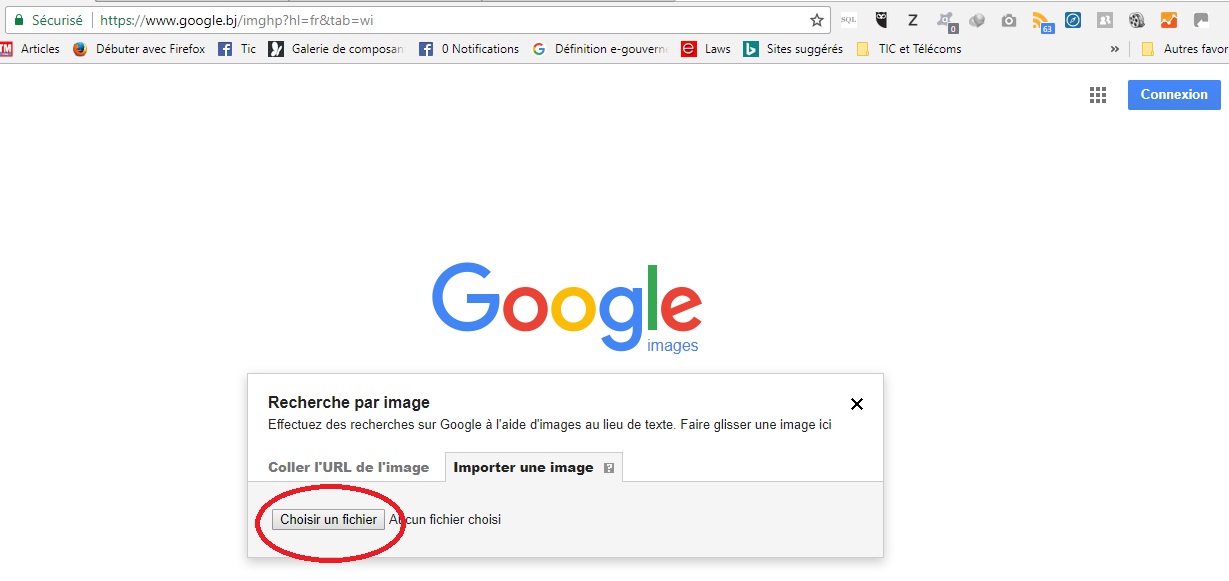Open the film reel extension icon
This screenshot has height=581, width=1229.
click(1137, 20)
